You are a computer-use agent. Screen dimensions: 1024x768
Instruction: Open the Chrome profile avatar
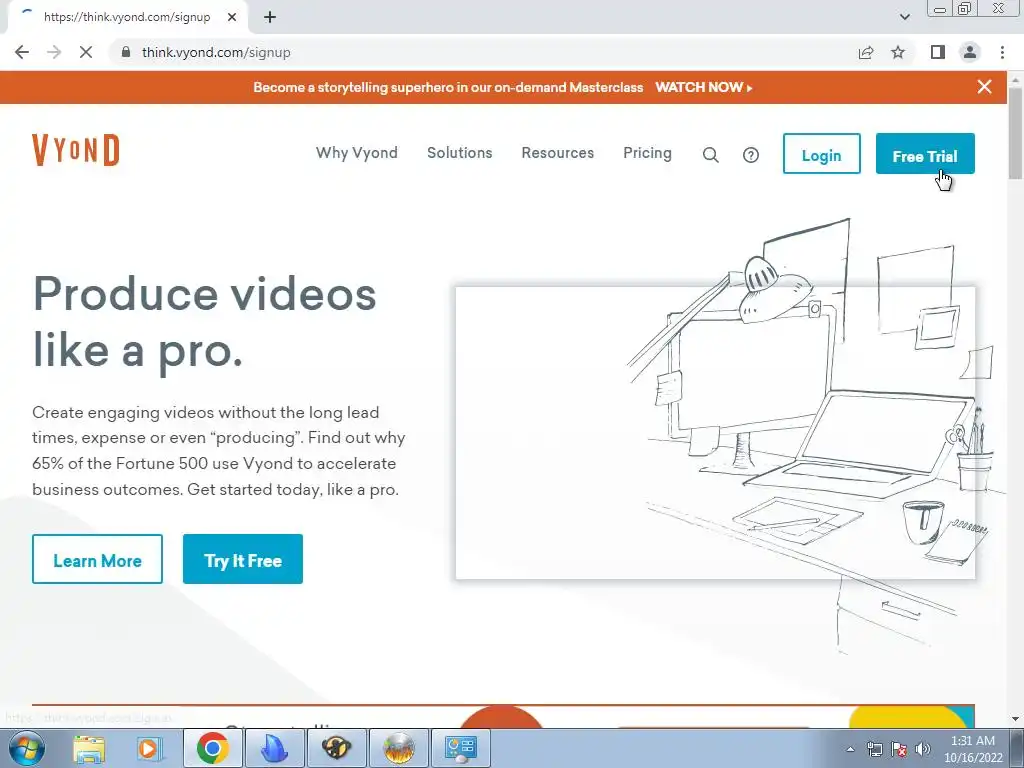click(970, 52)
